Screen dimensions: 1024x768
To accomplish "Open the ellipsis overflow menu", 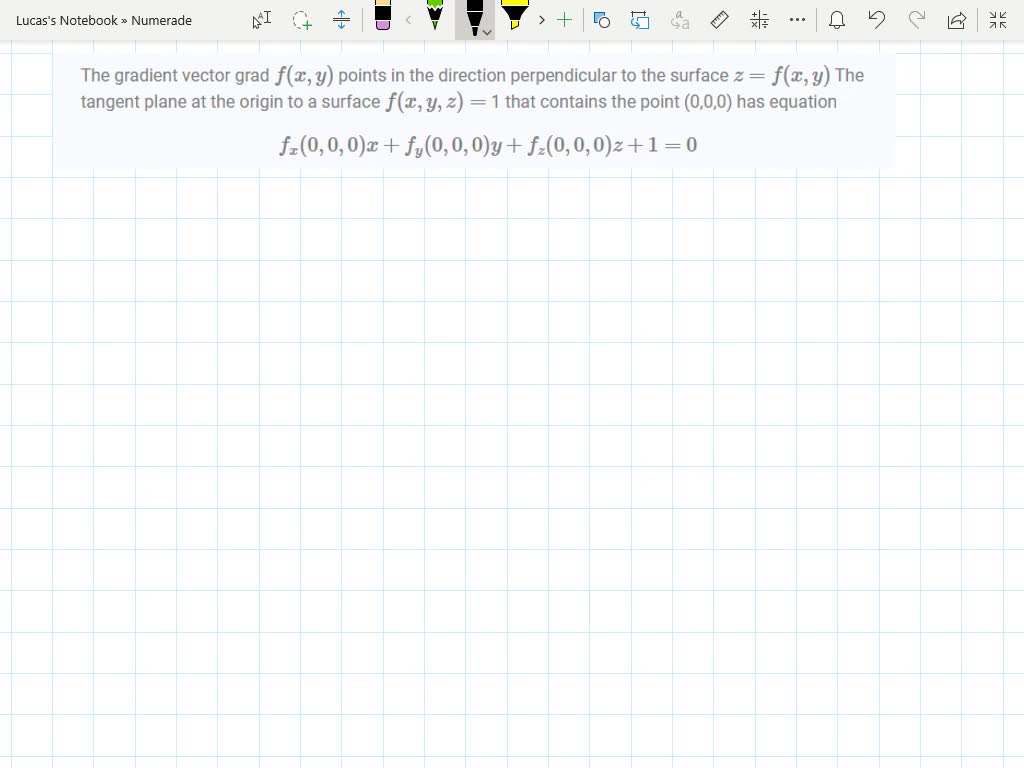I will (797, 19).
